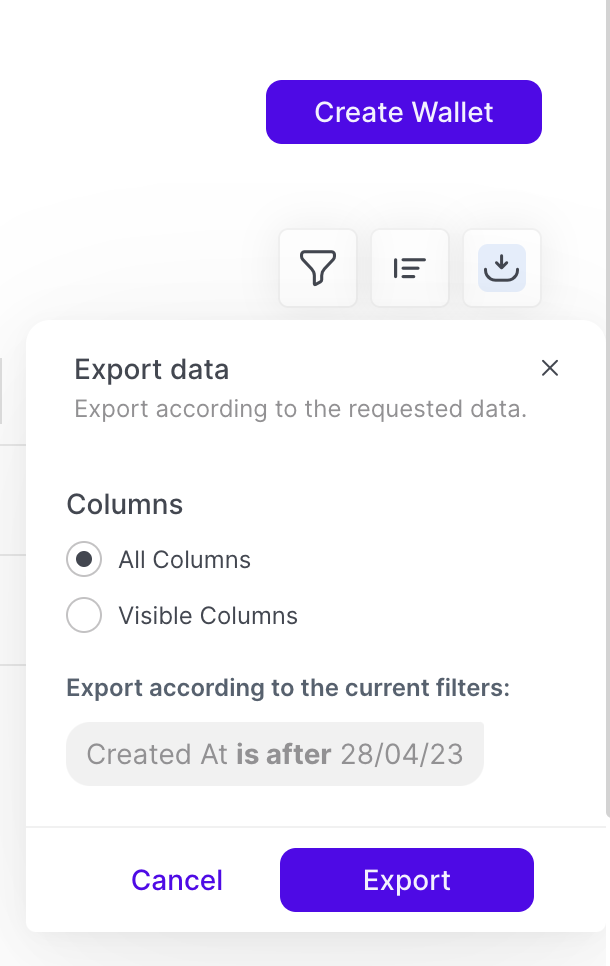Click the Visible Columns option label
This screenshot has width=610, height=966.
pos(208,616)
